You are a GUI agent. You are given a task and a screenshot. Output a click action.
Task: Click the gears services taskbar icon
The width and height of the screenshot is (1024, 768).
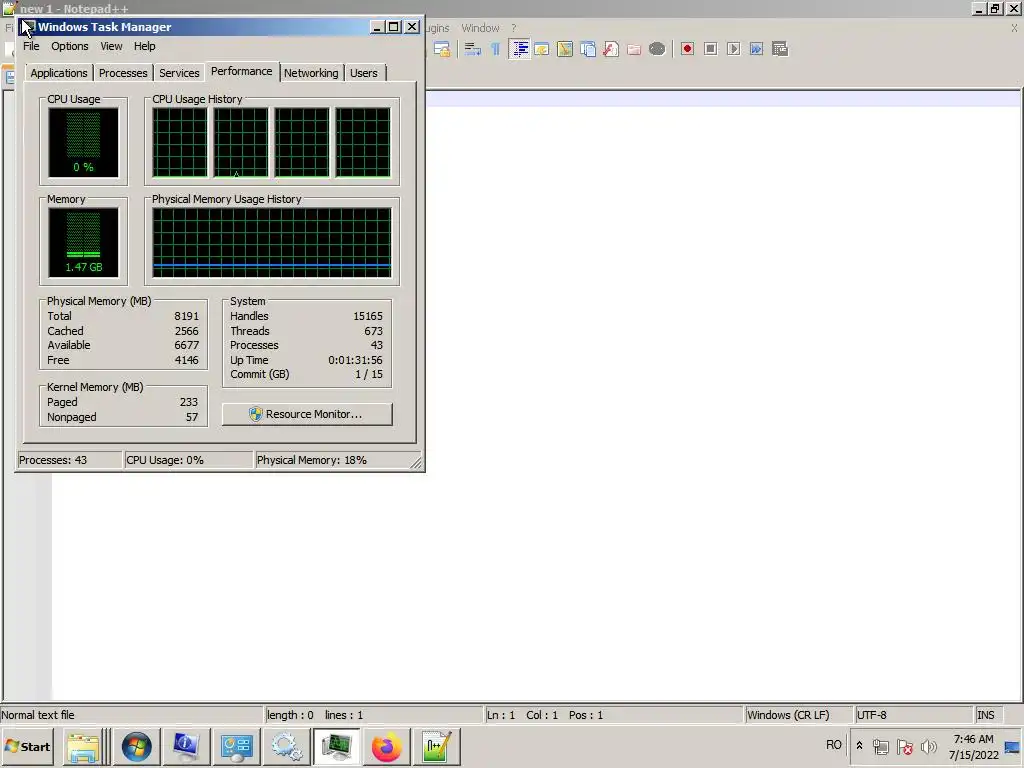287,747
